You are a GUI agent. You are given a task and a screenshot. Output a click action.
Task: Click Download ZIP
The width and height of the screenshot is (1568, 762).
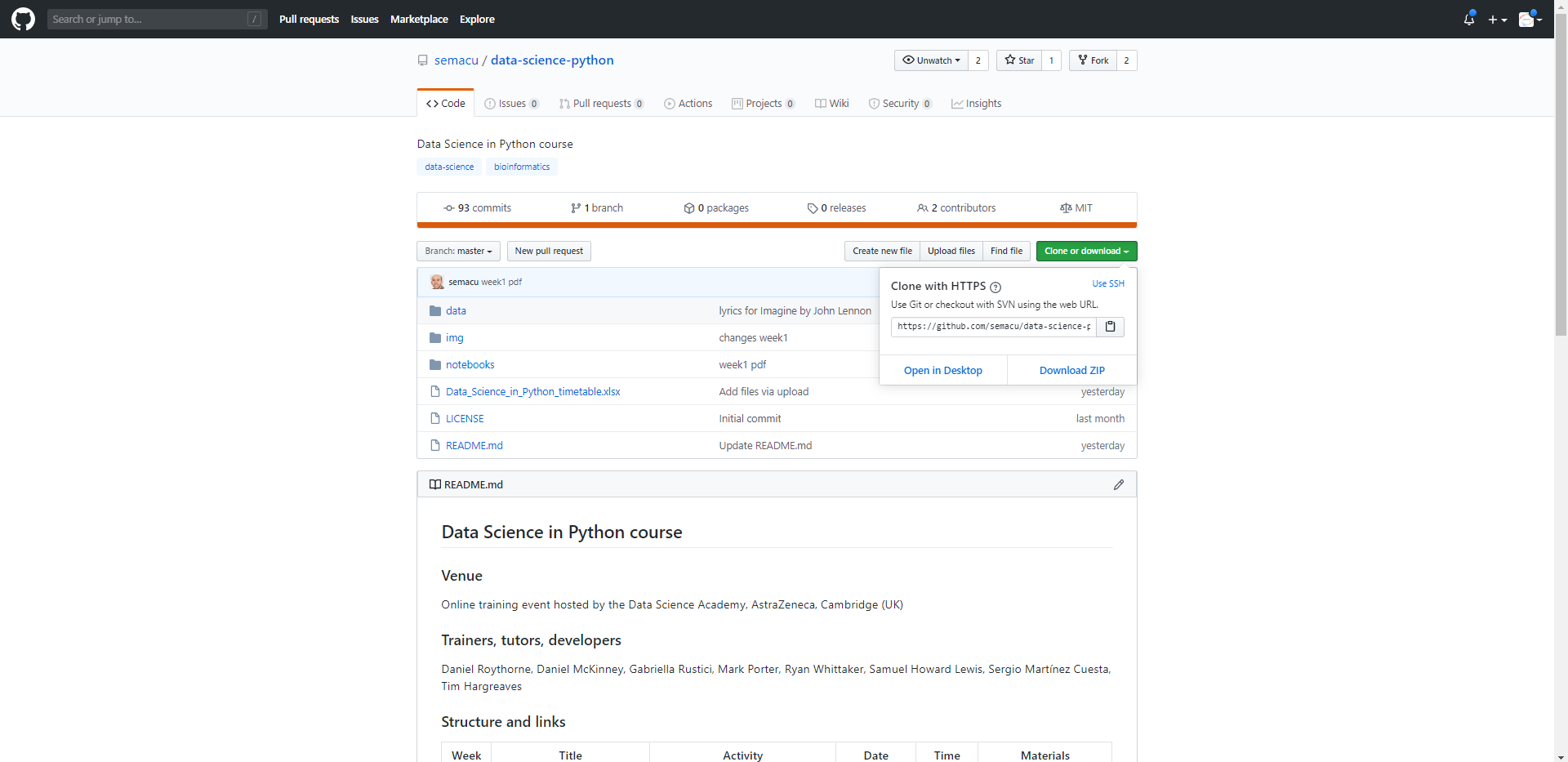coord(1071,371)
